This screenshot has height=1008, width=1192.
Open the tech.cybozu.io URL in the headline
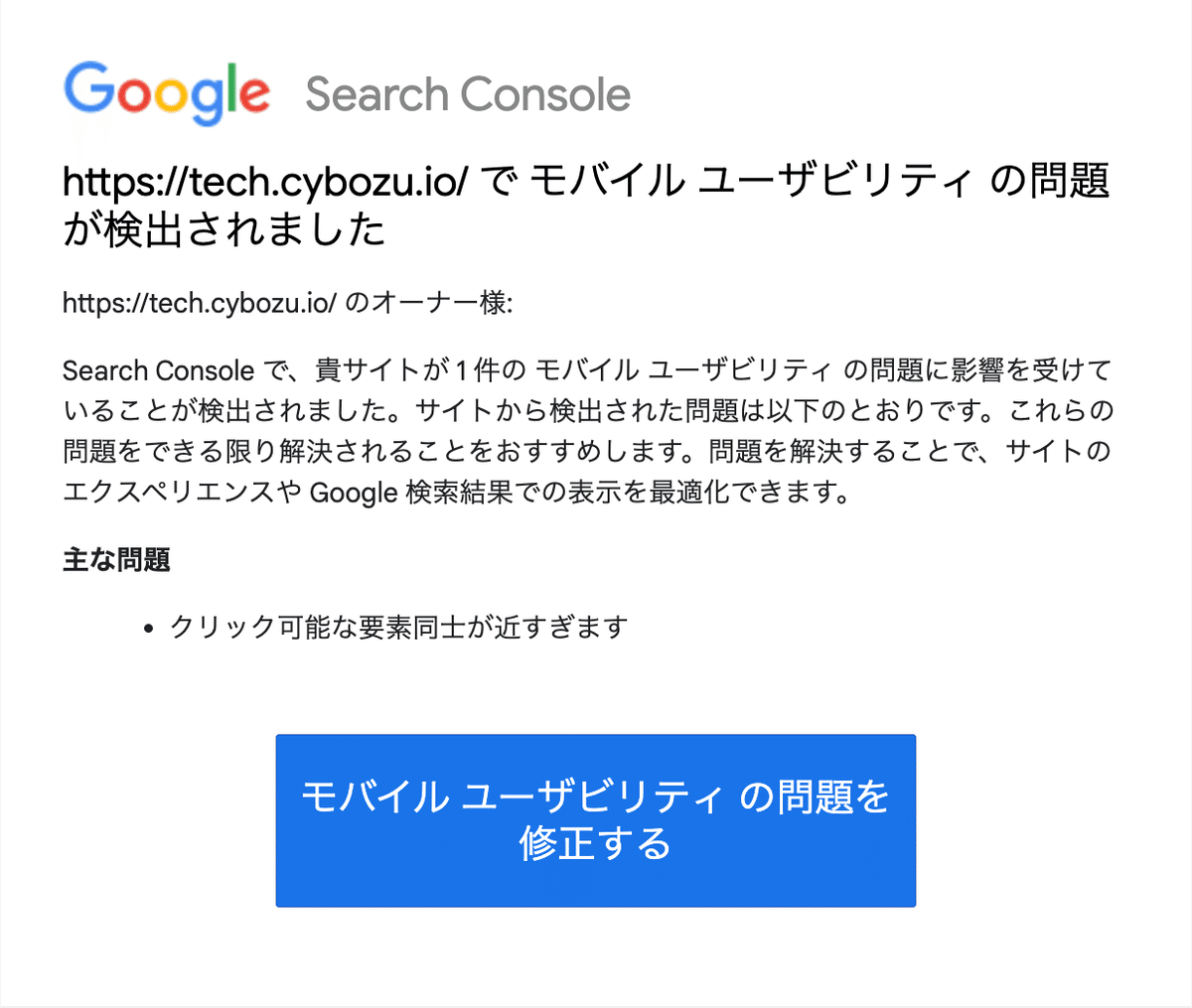pyautogui.click(x=264, y=183)
